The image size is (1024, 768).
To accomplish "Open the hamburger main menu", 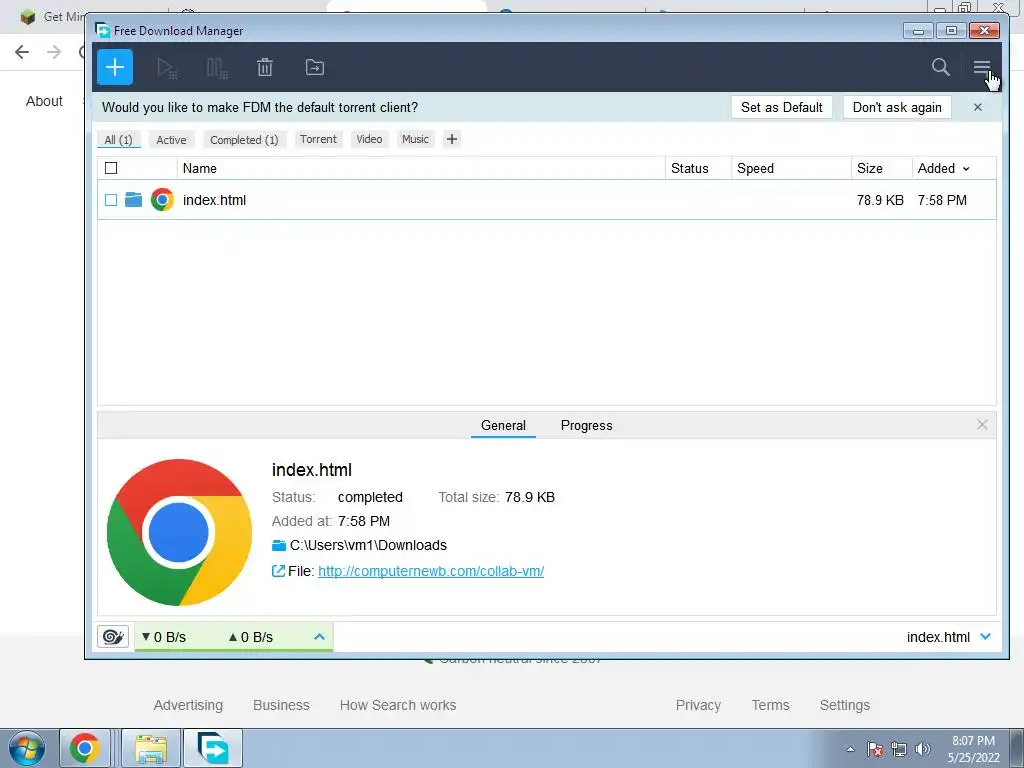I will pos(982,67).
